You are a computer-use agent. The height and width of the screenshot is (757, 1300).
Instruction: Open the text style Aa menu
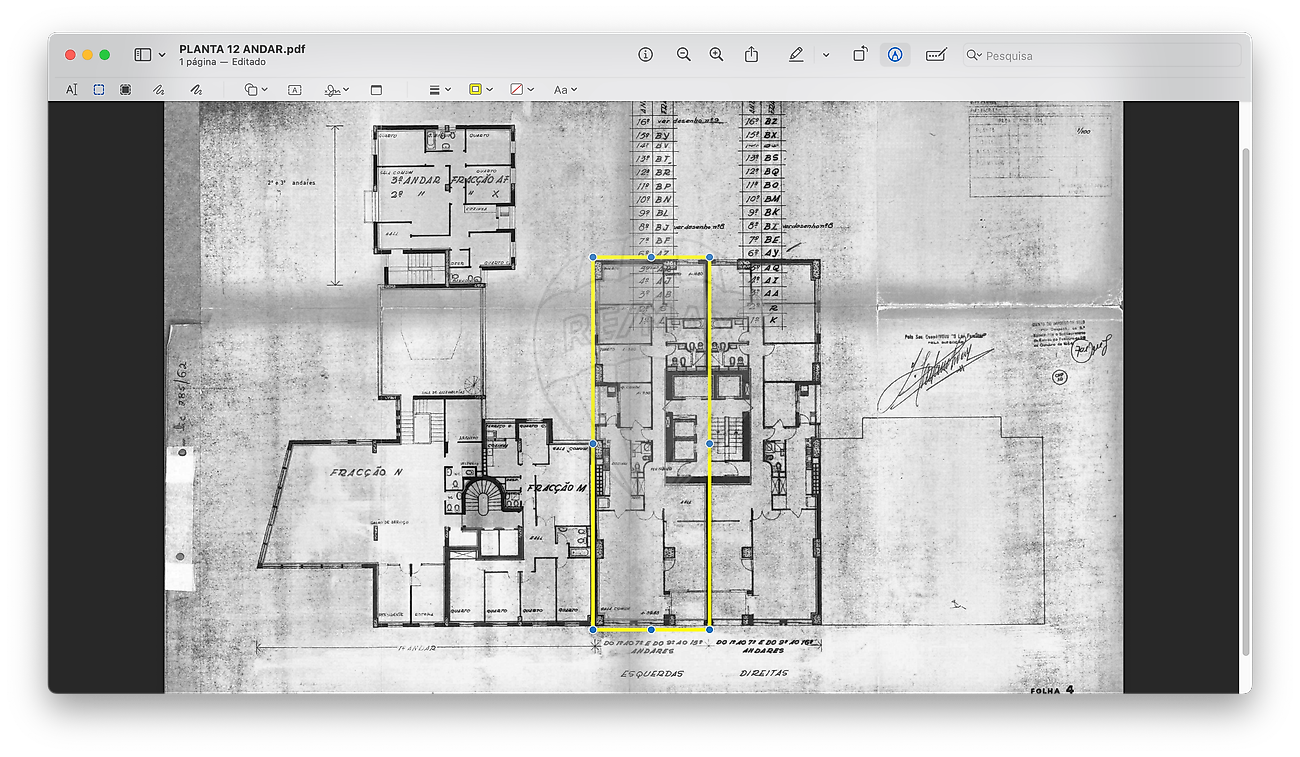click(x=565, y=90)
